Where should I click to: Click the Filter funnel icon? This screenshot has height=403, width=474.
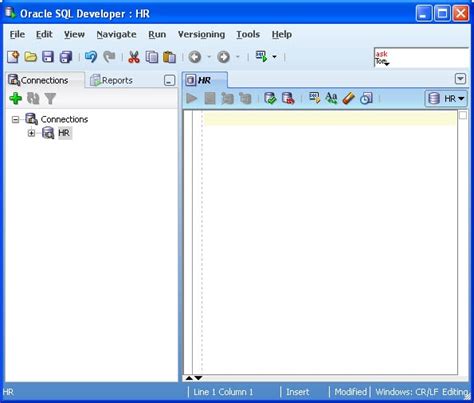click(50, 99)
